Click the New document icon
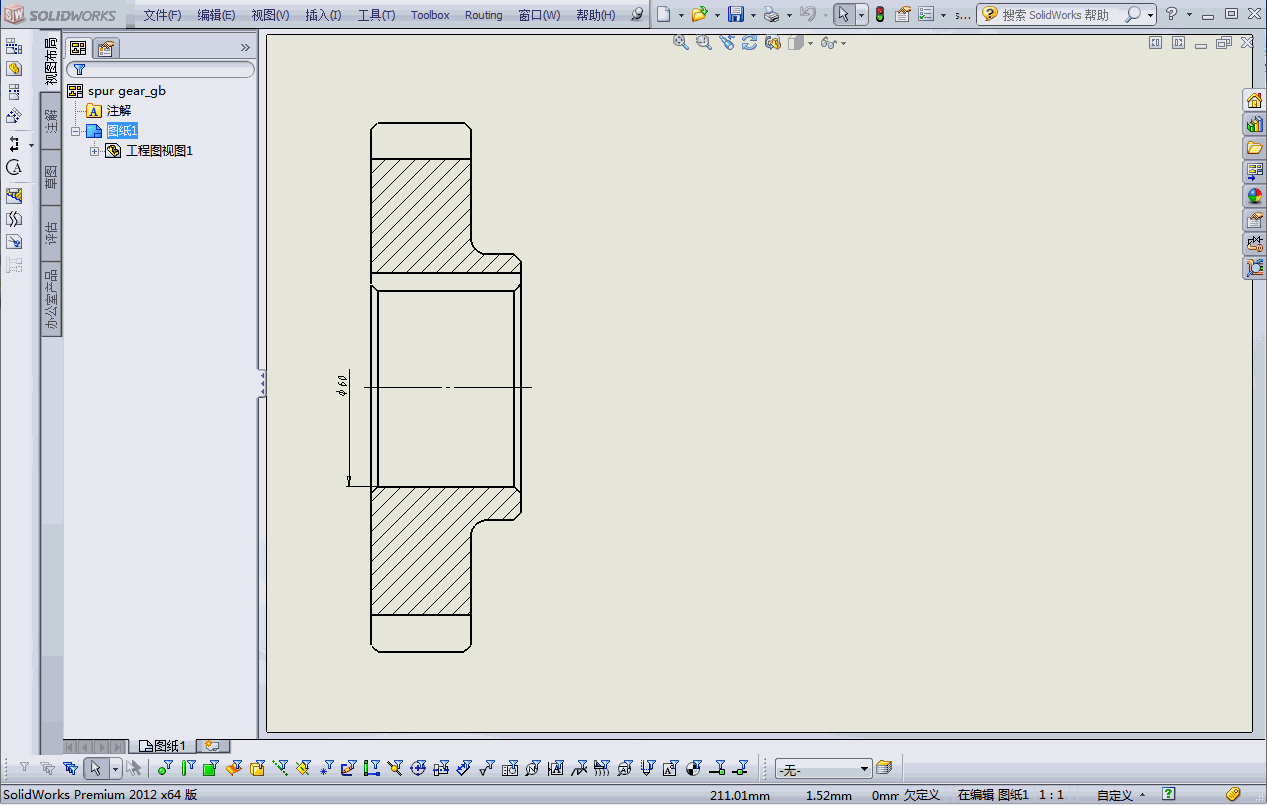Screen dimensions: 1267x805 [x=663, y=14]
